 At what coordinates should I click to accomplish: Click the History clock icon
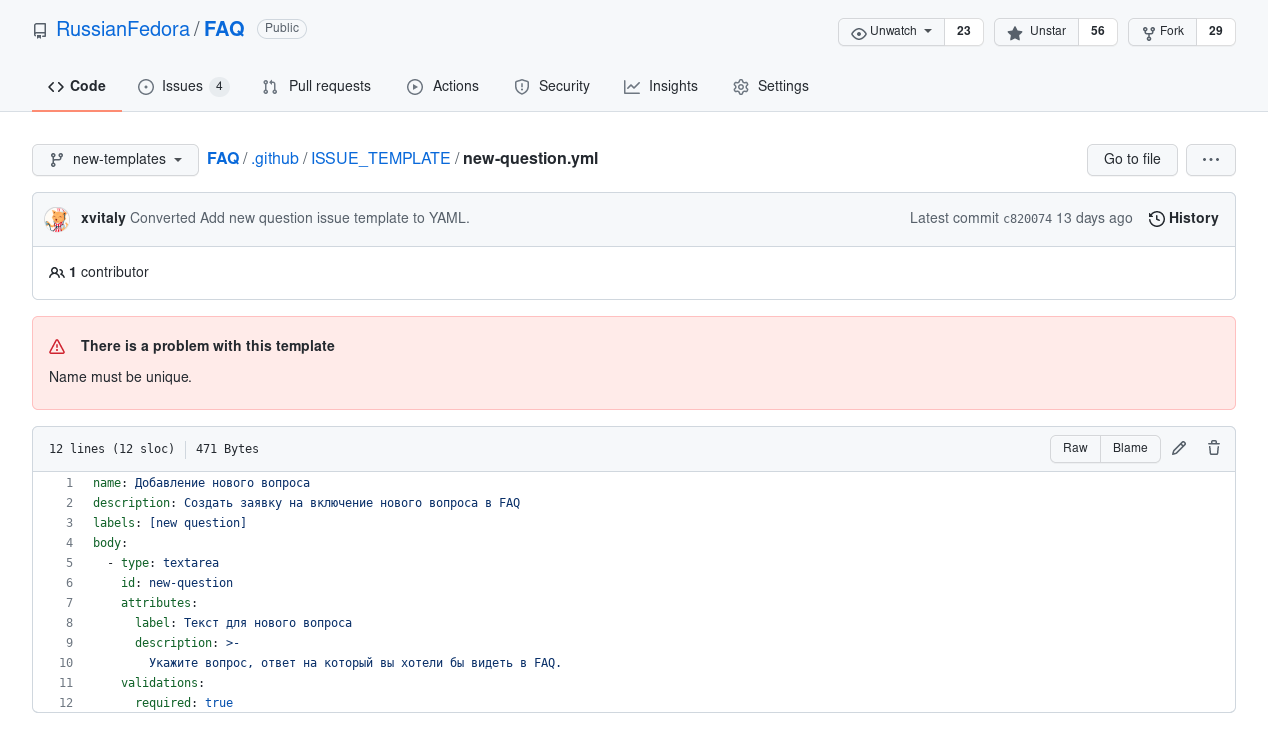1157,219
